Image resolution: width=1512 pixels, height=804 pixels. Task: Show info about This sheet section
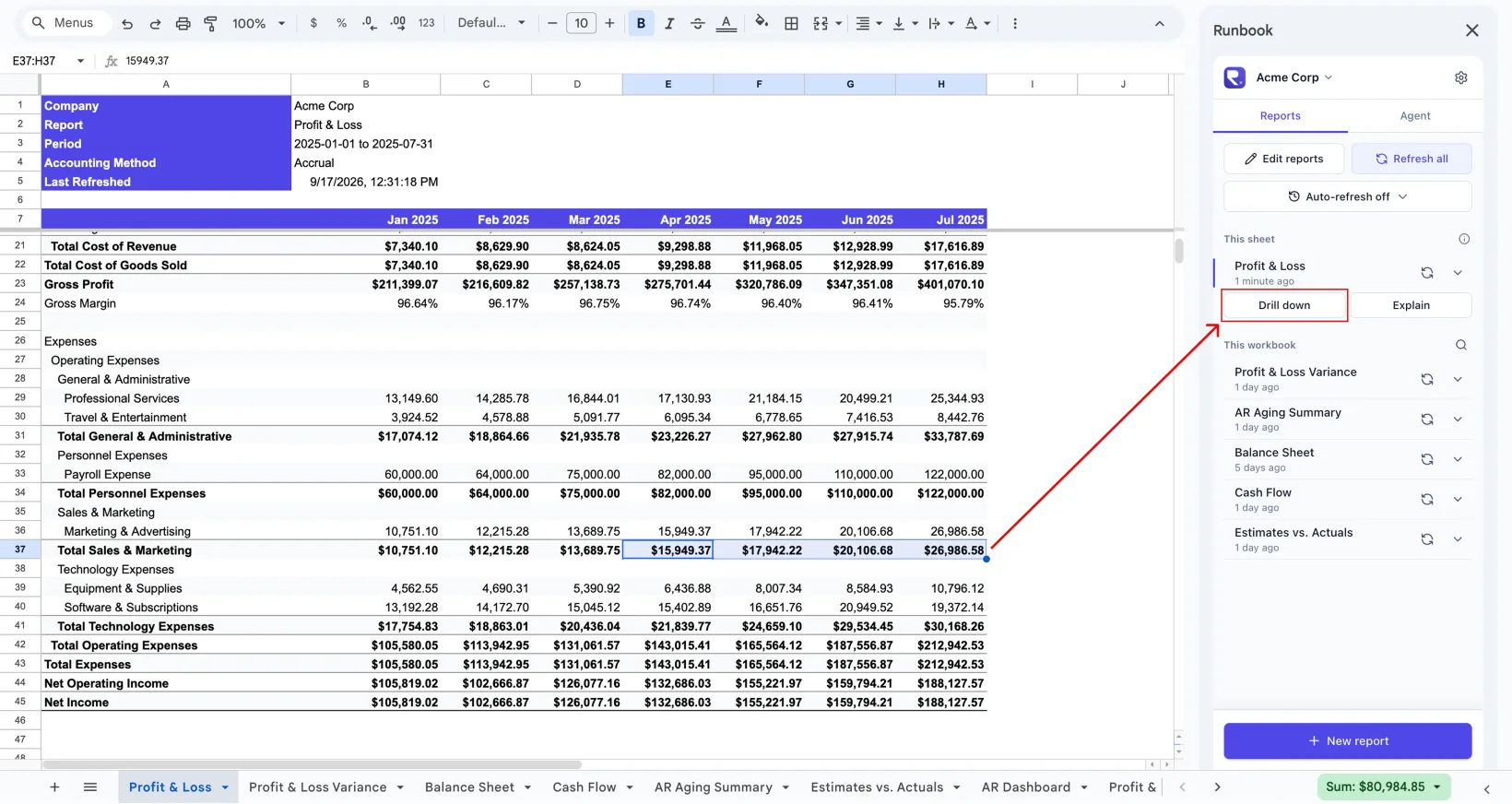point(1464,239)
